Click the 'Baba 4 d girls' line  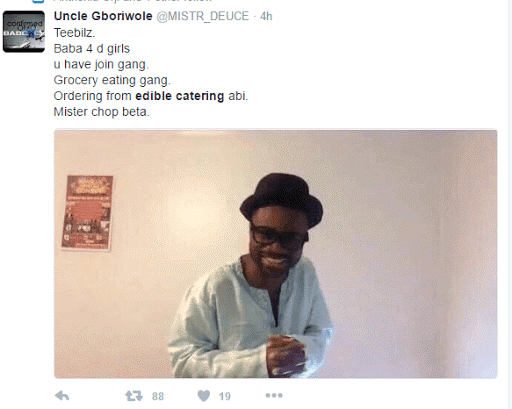[x=92, y=49]
